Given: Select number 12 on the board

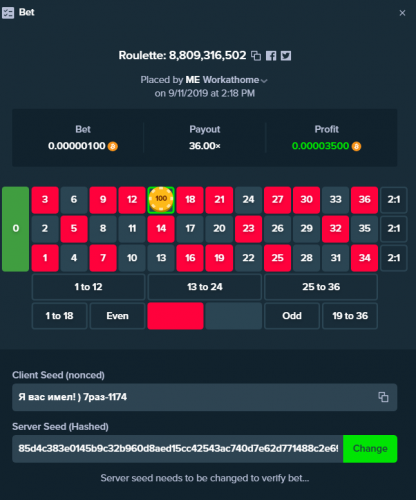Looking at the screenshot, I should (x=132, y=200).
